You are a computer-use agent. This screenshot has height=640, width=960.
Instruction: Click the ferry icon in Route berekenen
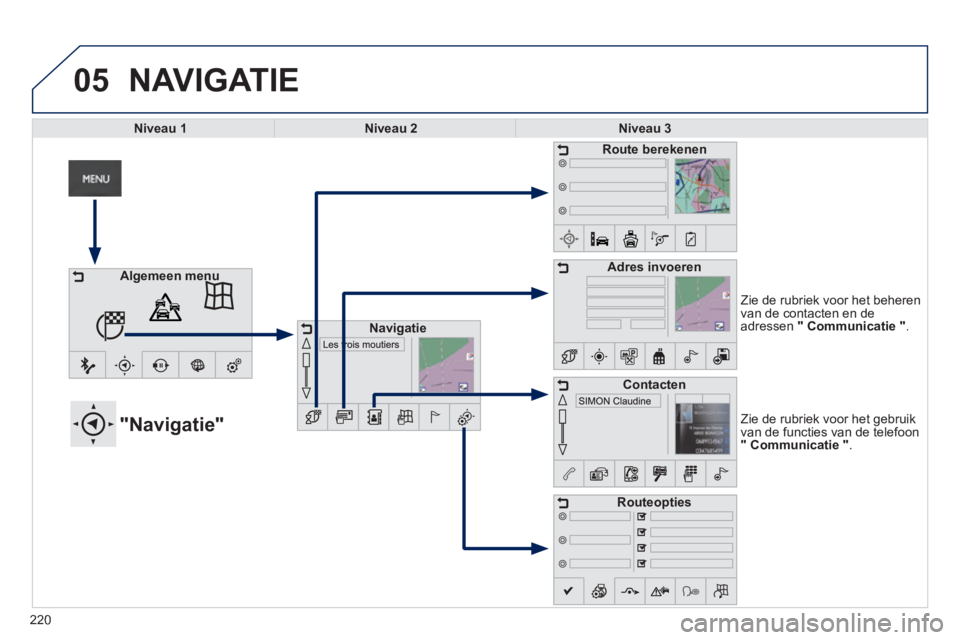[x=630, y=239]
